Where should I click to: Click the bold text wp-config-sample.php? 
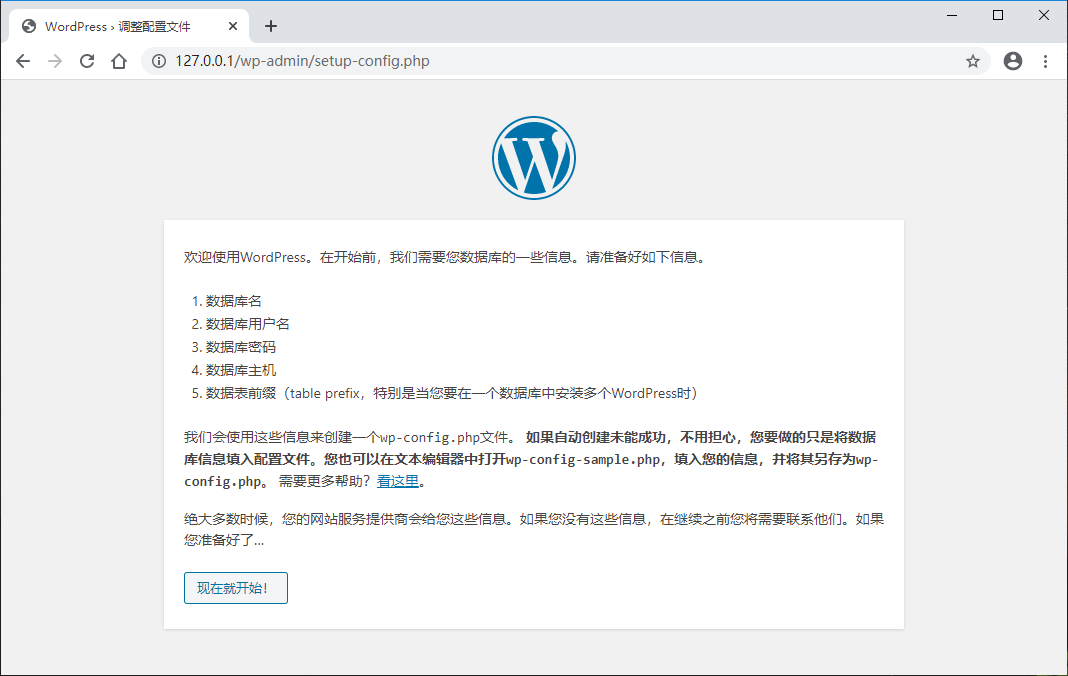coord(583,459)
